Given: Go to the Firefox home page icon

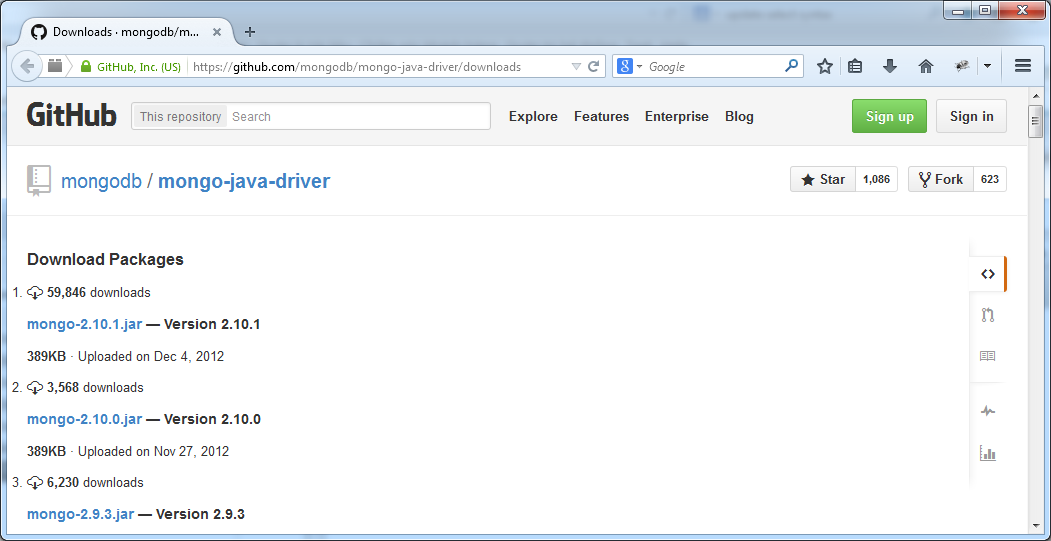Looking at the screenshot, I should tap(926, 66).
